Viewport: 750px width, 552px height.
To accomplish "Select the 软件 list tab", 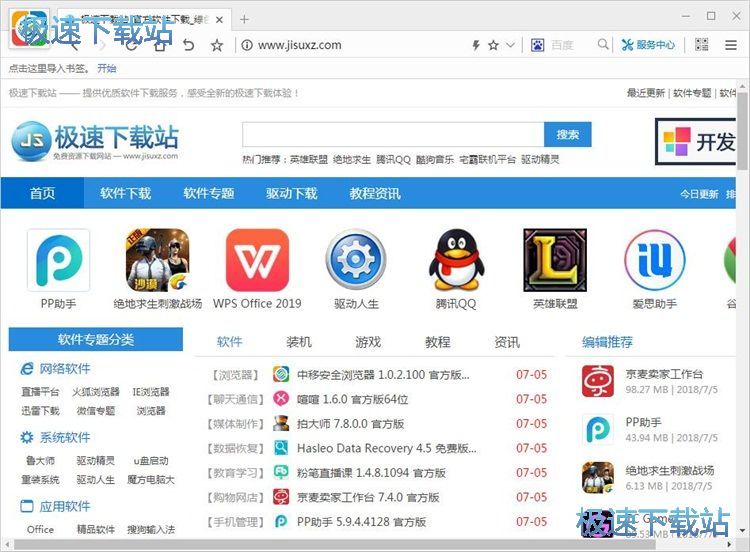I will click(230, 342).
